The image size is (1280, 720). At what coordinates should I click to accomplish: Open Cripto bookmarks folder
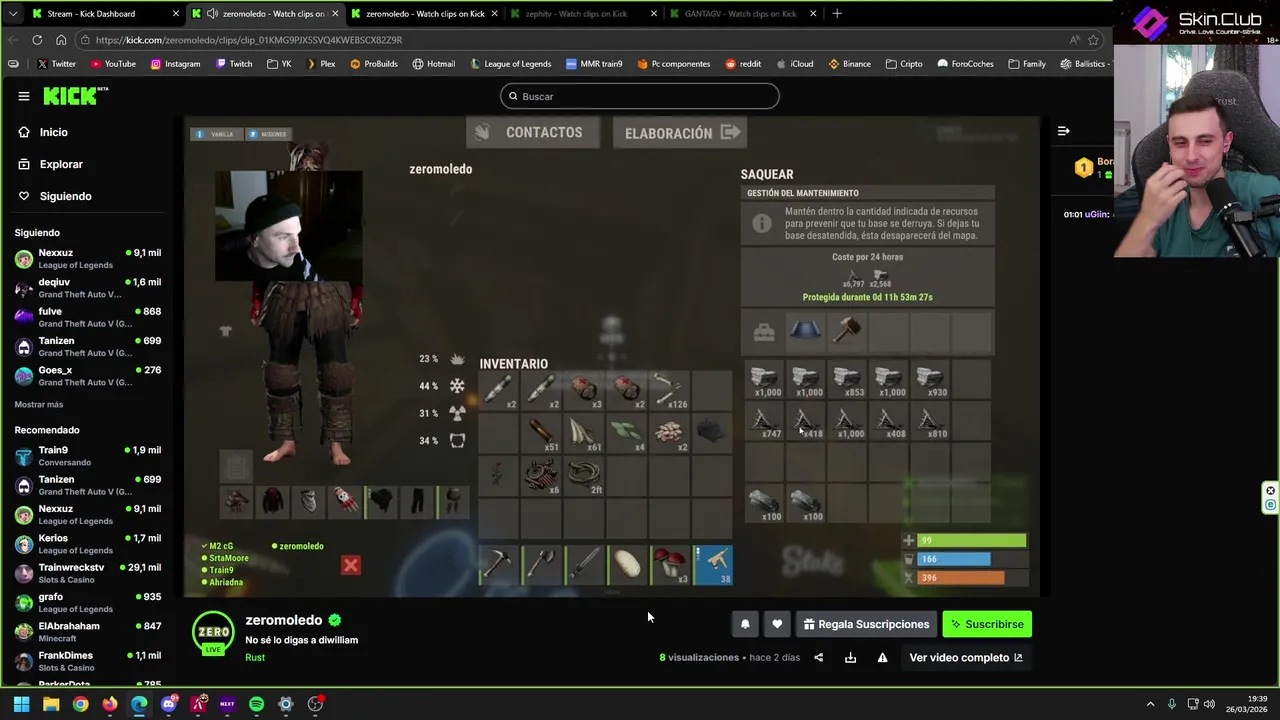tap(903, 64)
